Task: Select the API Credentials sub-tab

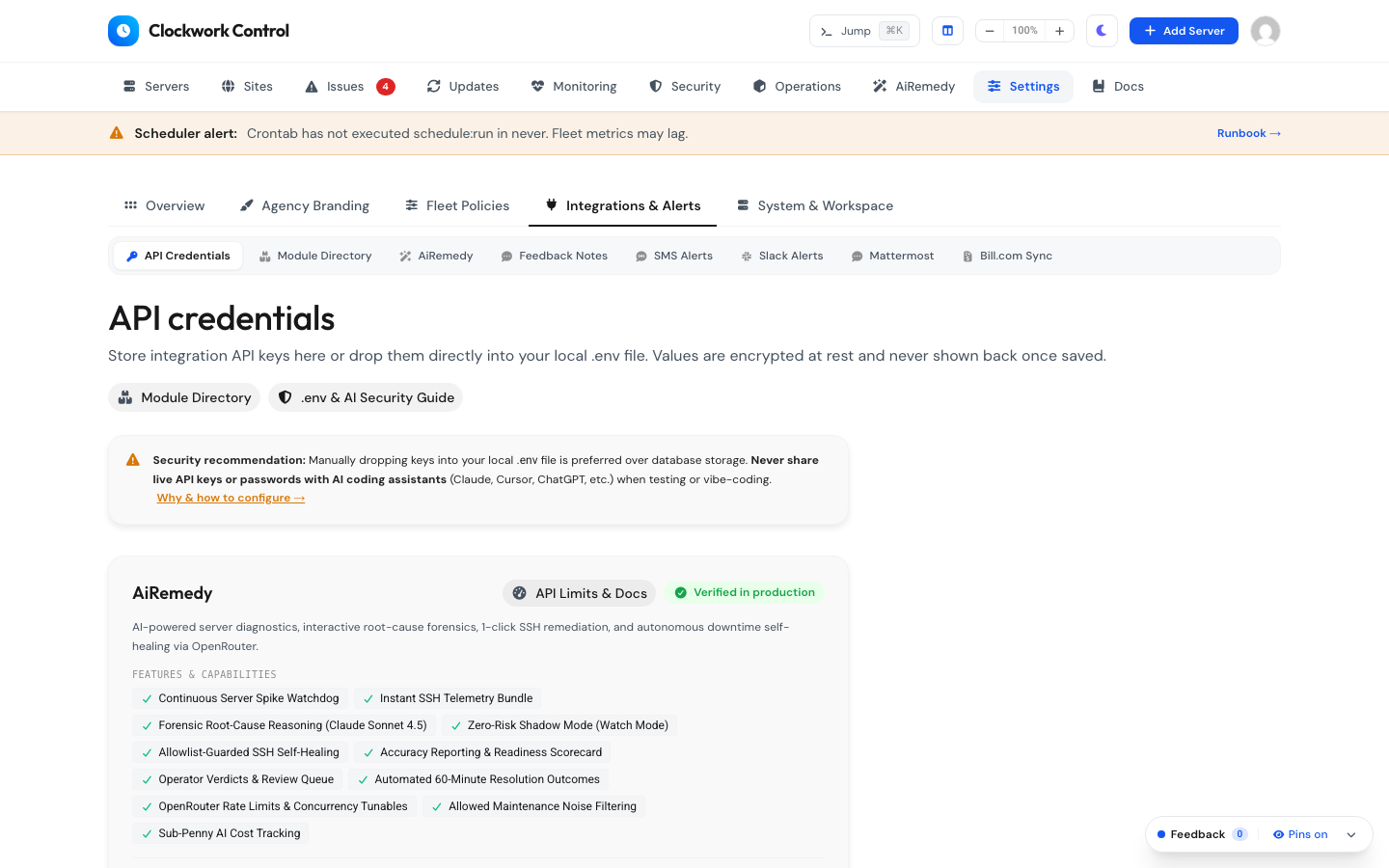Action: click(x=177, y=256)
